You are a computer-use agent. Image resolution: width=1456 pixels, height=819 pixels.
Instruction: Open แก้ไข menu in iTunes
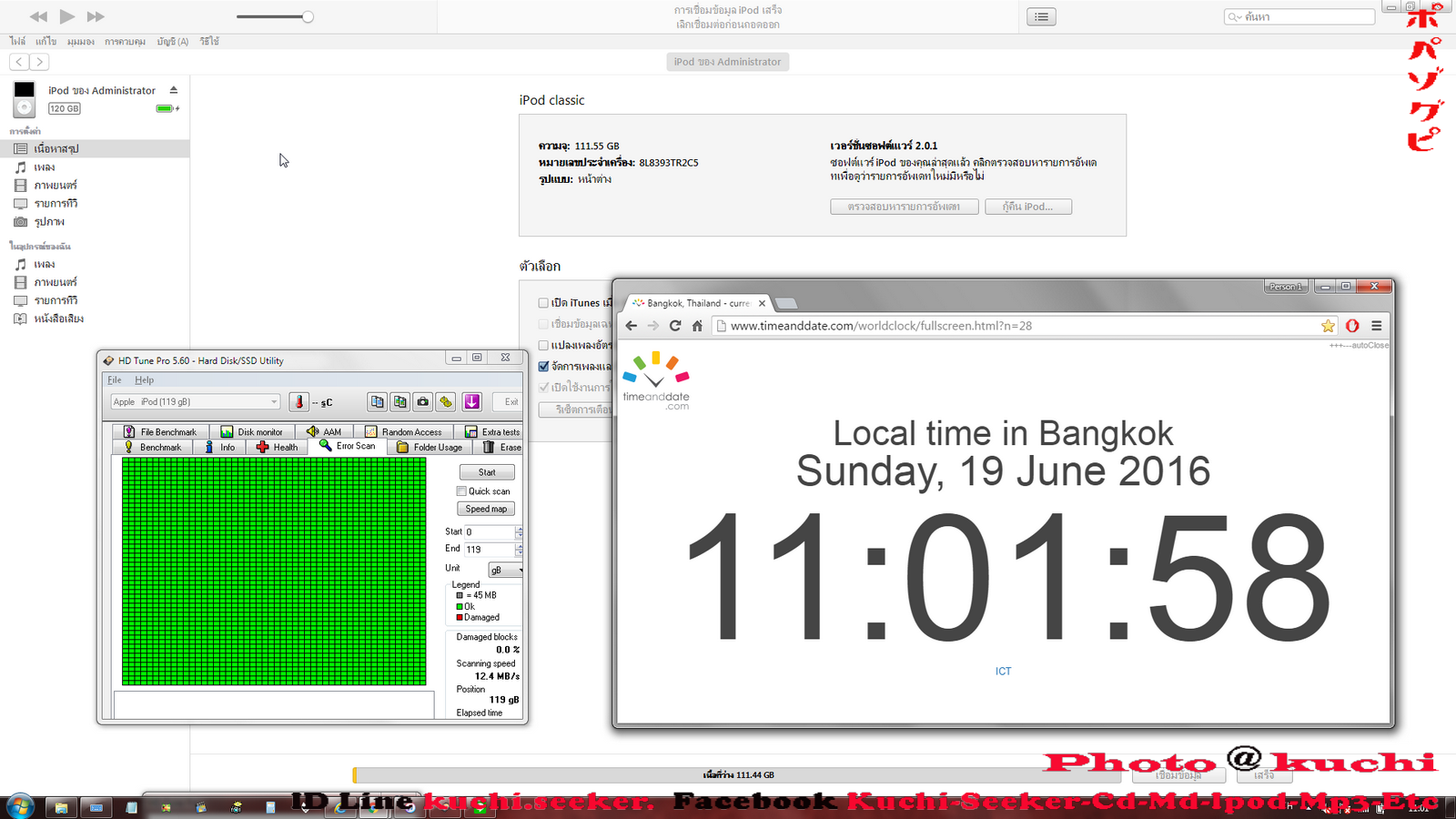click(x=45, y=42)
